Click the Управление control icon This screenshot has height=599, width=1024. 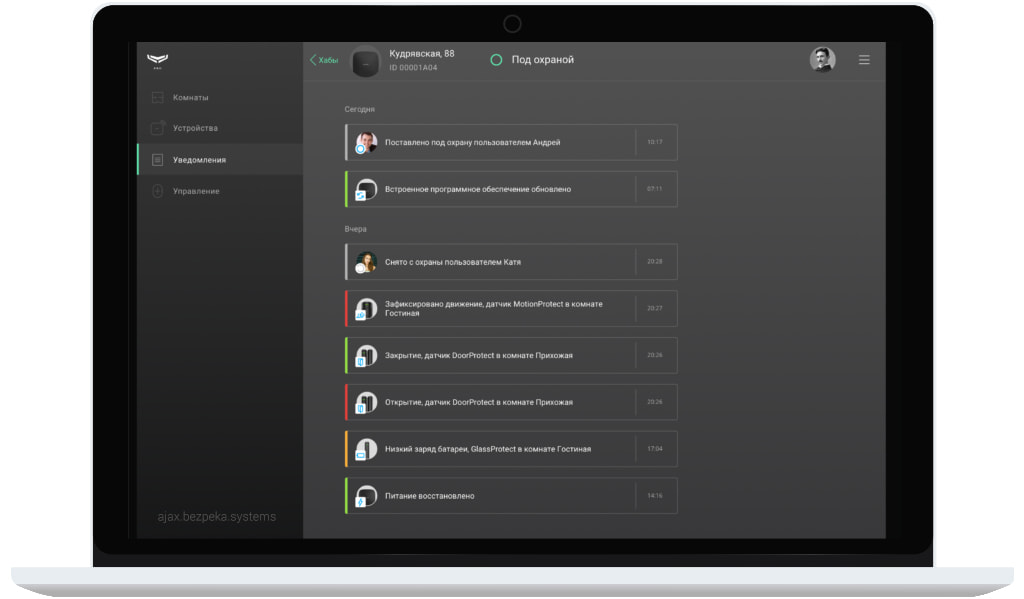tap(157, 191)
